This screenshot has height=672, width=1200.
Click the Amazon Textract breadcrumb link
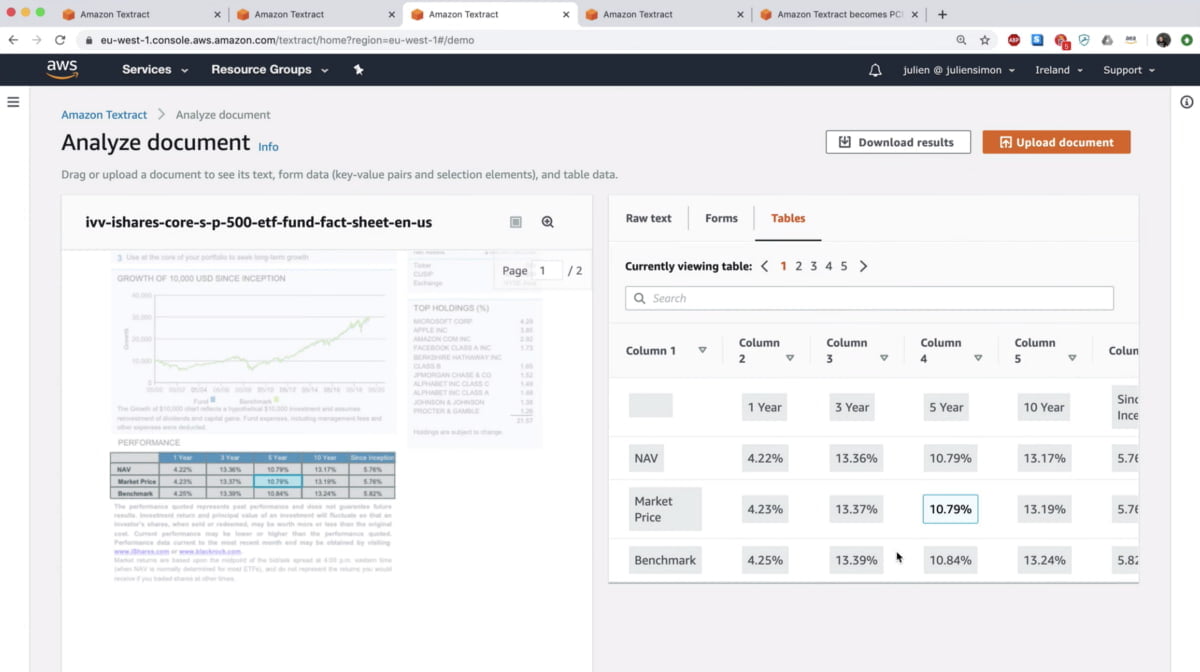(x=104, y=115)
